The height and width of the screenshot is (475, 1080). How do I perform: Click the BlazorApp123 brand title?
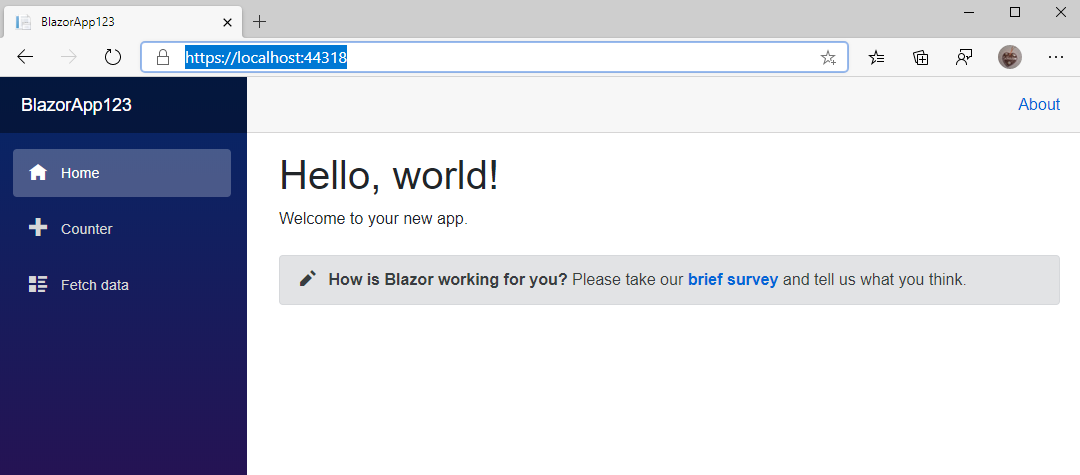pos(76,105)
